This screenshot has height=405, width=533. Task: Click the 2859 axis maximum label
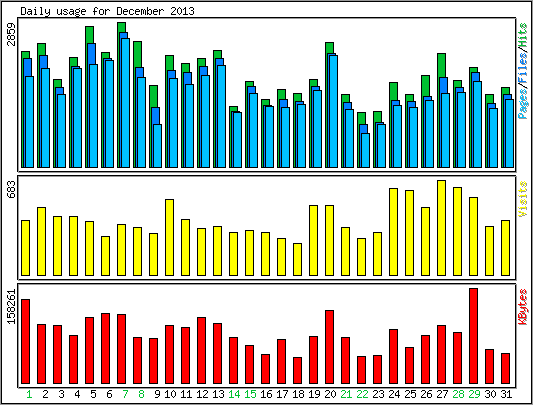tap(12, 34)
